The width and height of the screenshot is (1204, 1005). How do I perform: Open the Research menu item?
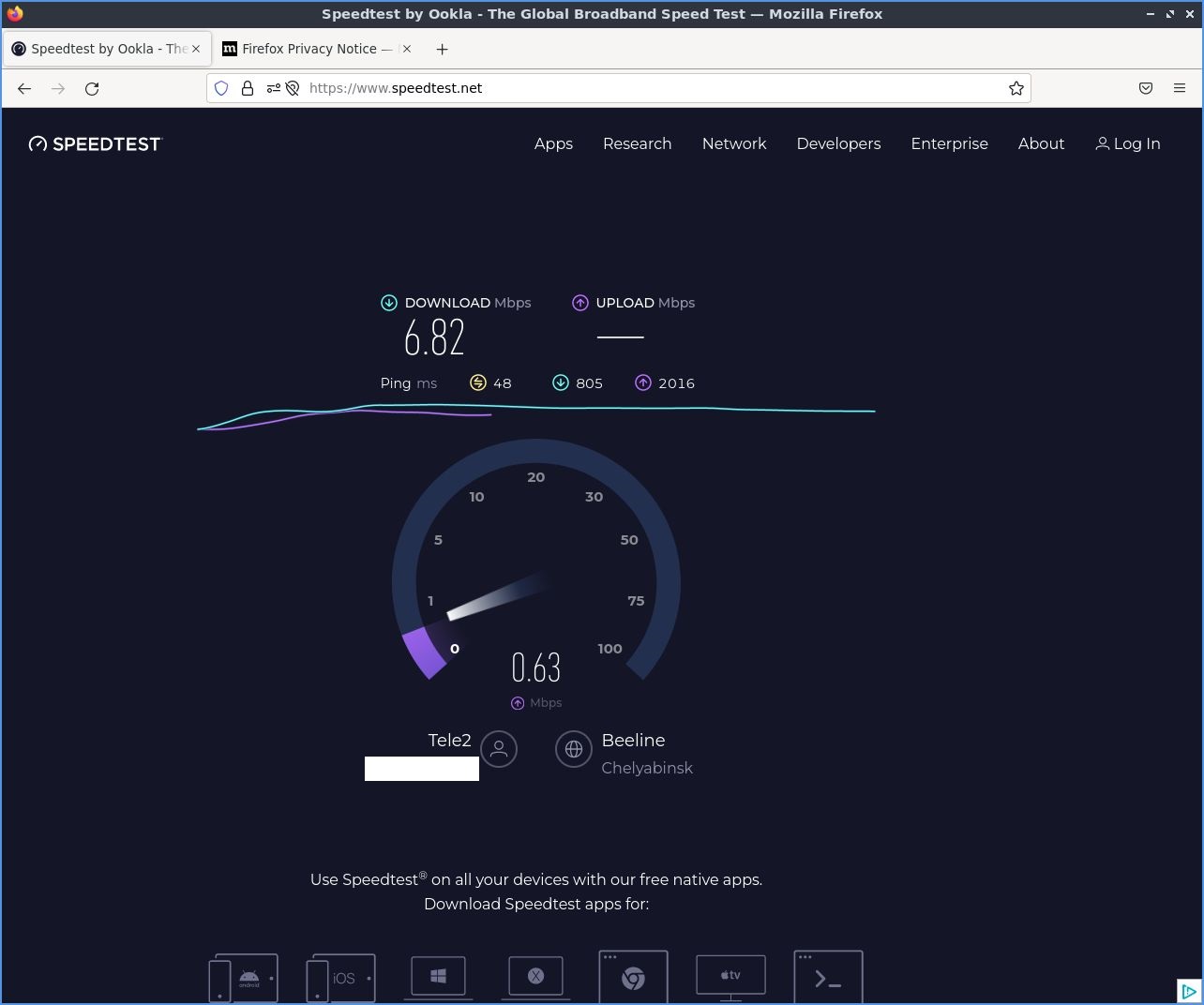638,143
